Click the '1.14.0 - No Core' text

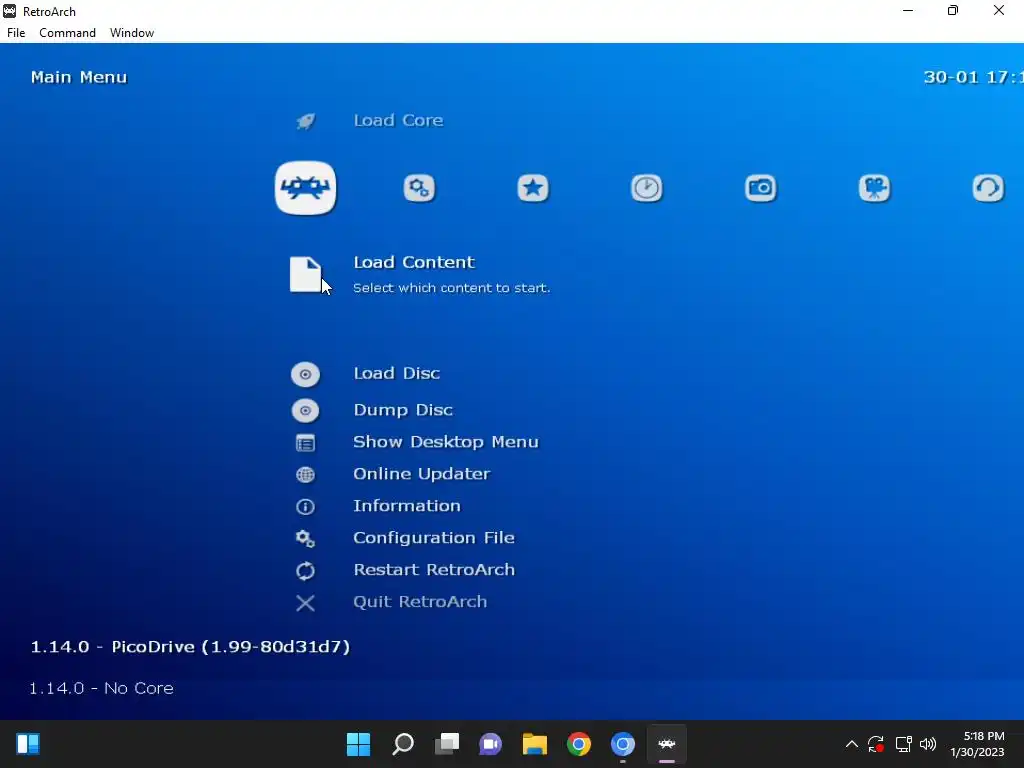(101, 688)
